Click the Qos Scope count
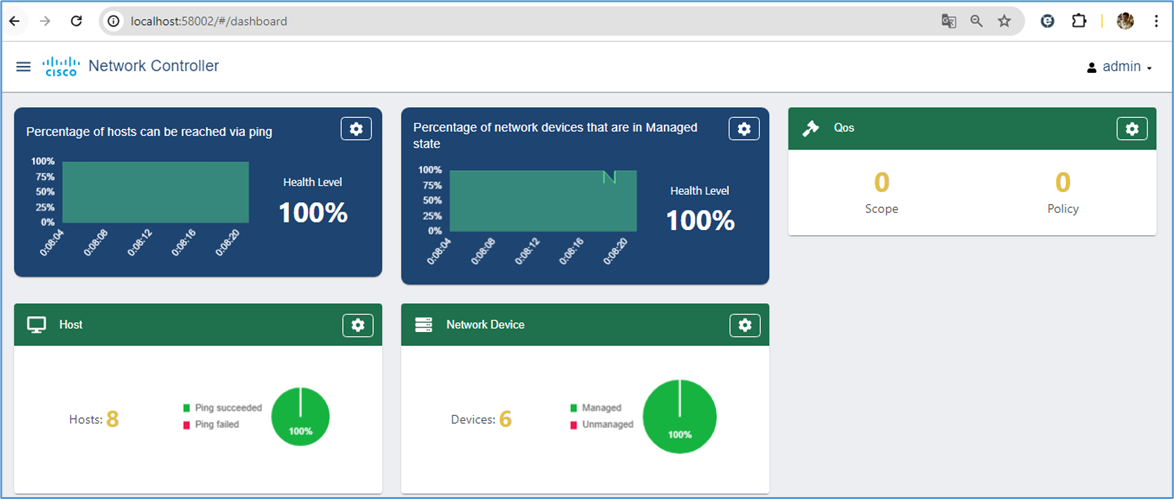 (x=881, y=182)
